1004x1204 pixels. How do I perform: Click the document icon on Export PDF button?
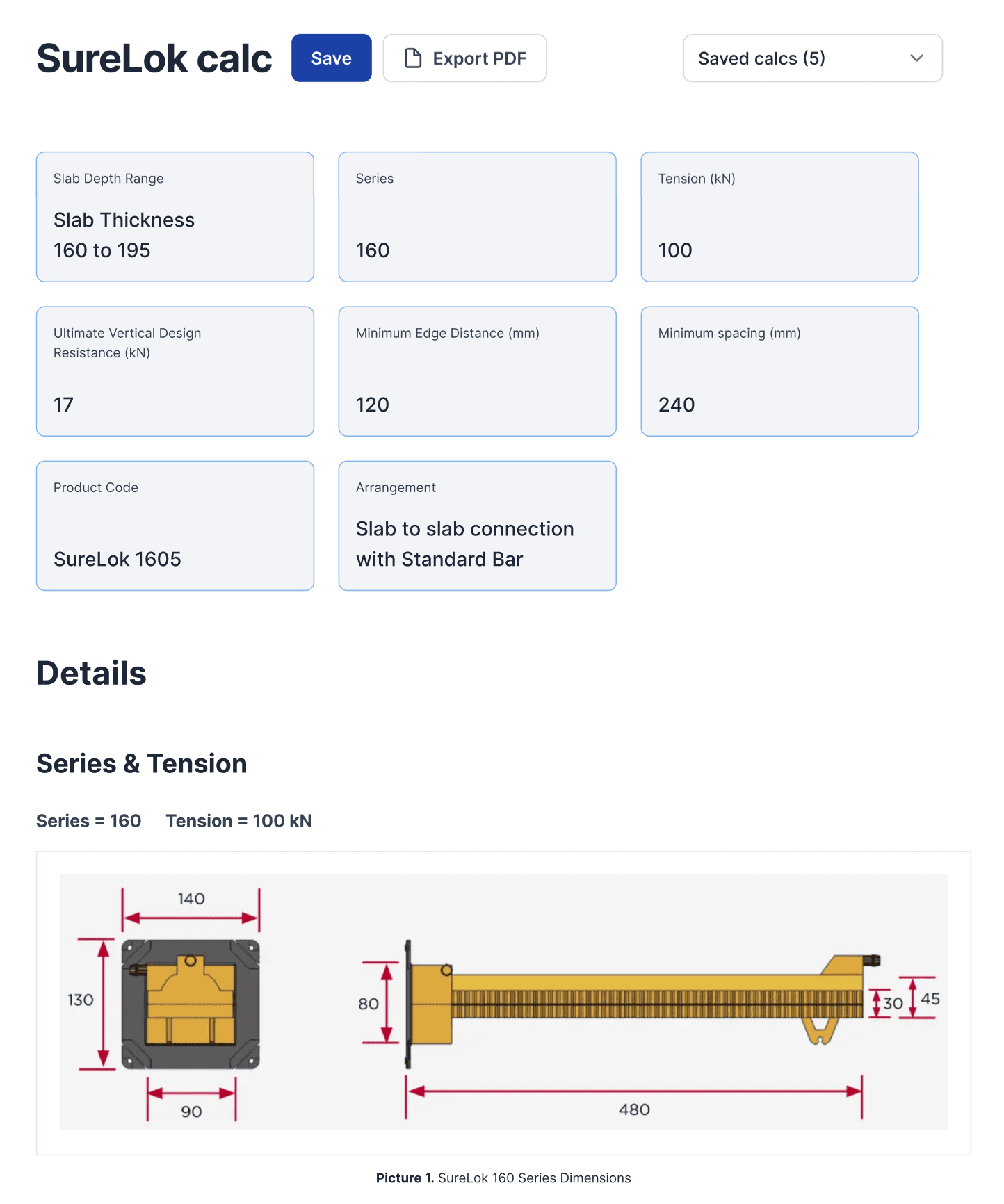point(413,58)
